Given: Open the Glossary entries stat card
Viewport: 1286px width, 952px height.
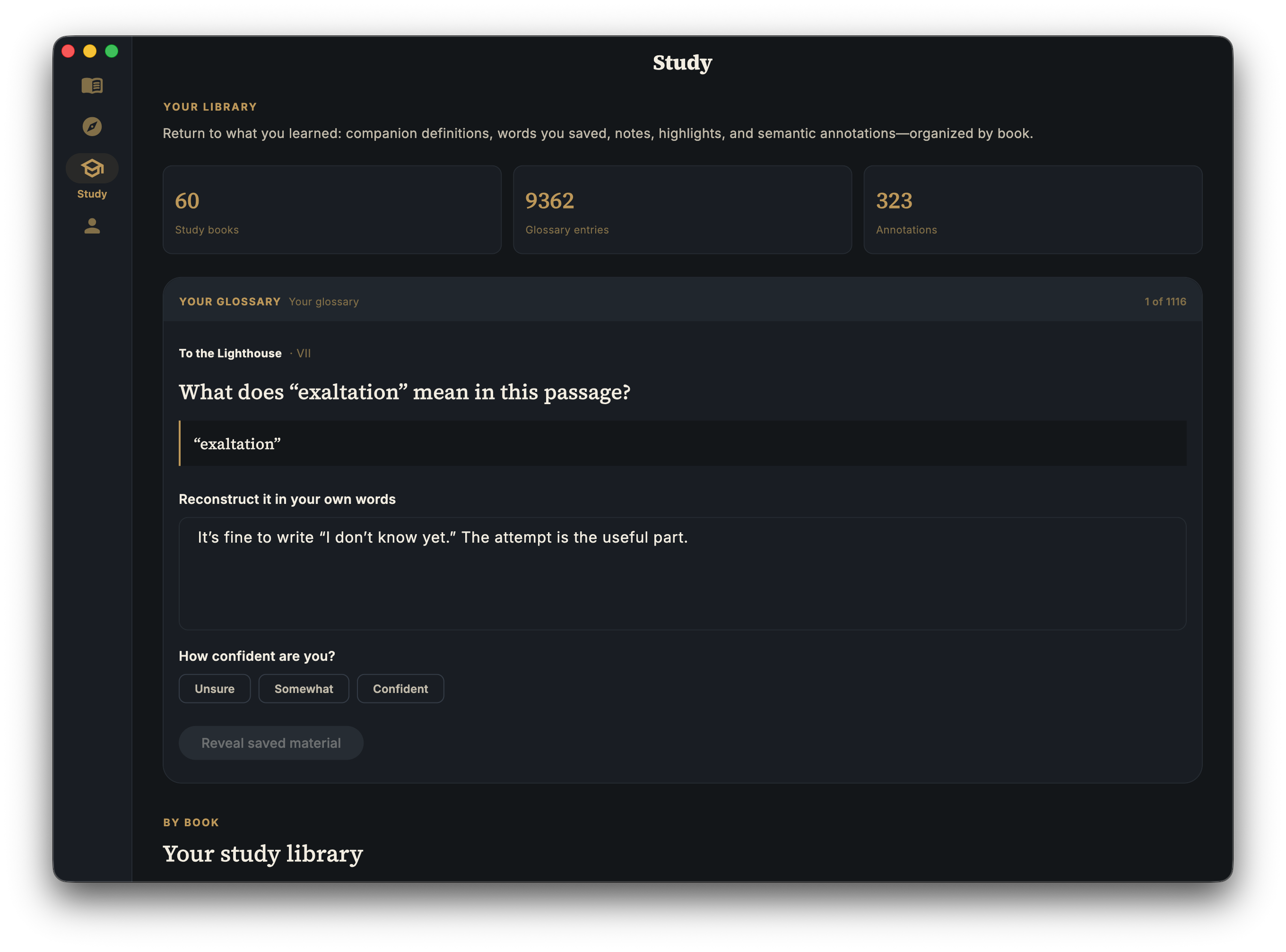Looking at the screenshot, I should (x=683, y=210).
